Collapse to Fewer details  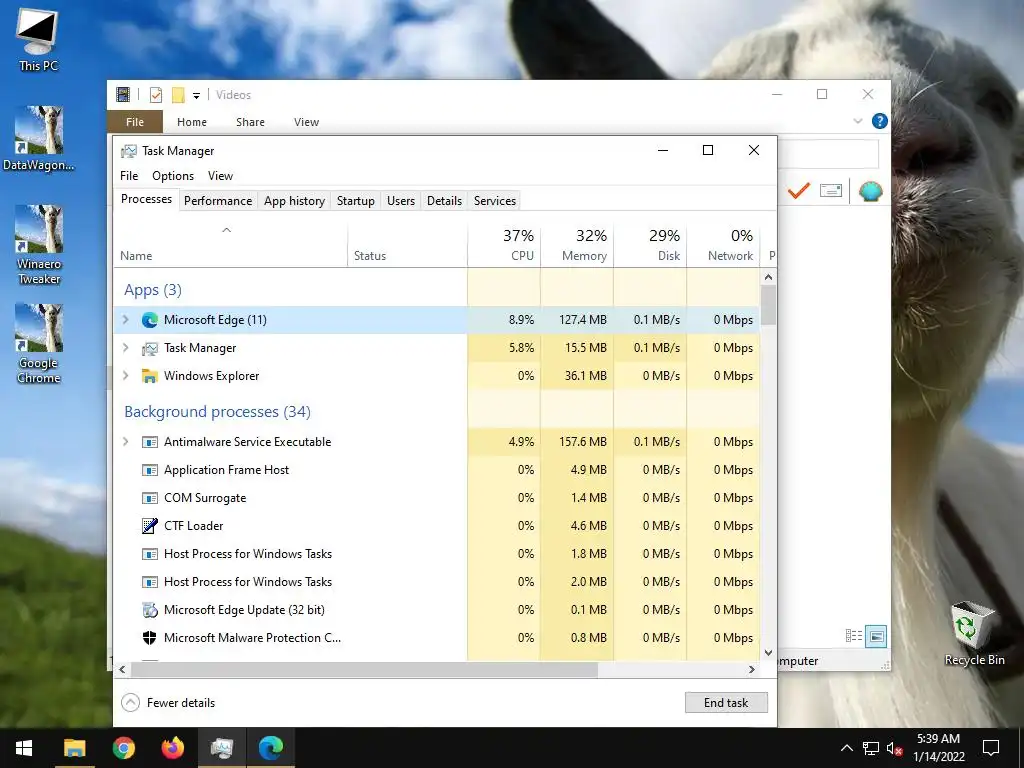click(x=168, y=703)
